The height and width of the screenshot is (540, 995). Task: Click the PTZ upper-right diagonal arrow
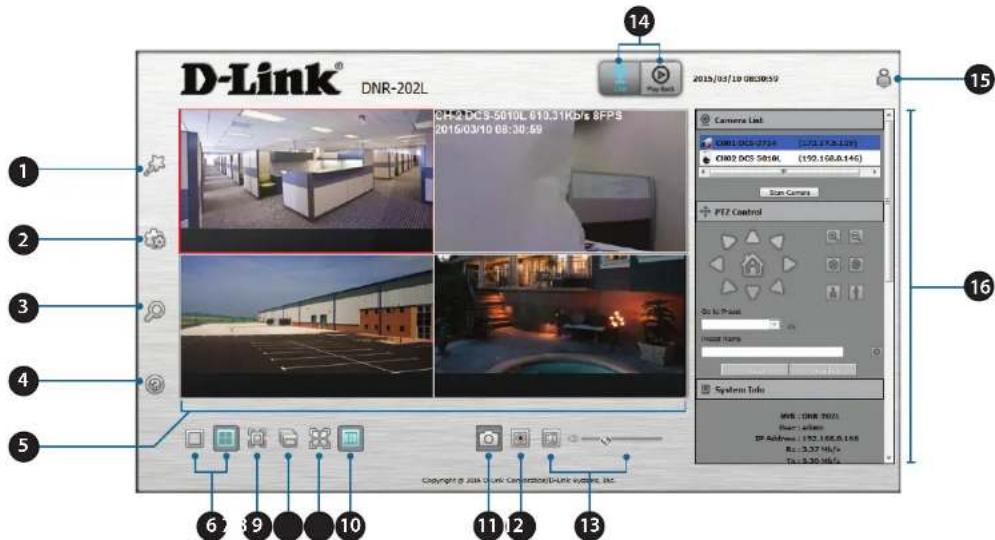pyautogui.click(x=777, y=241)
